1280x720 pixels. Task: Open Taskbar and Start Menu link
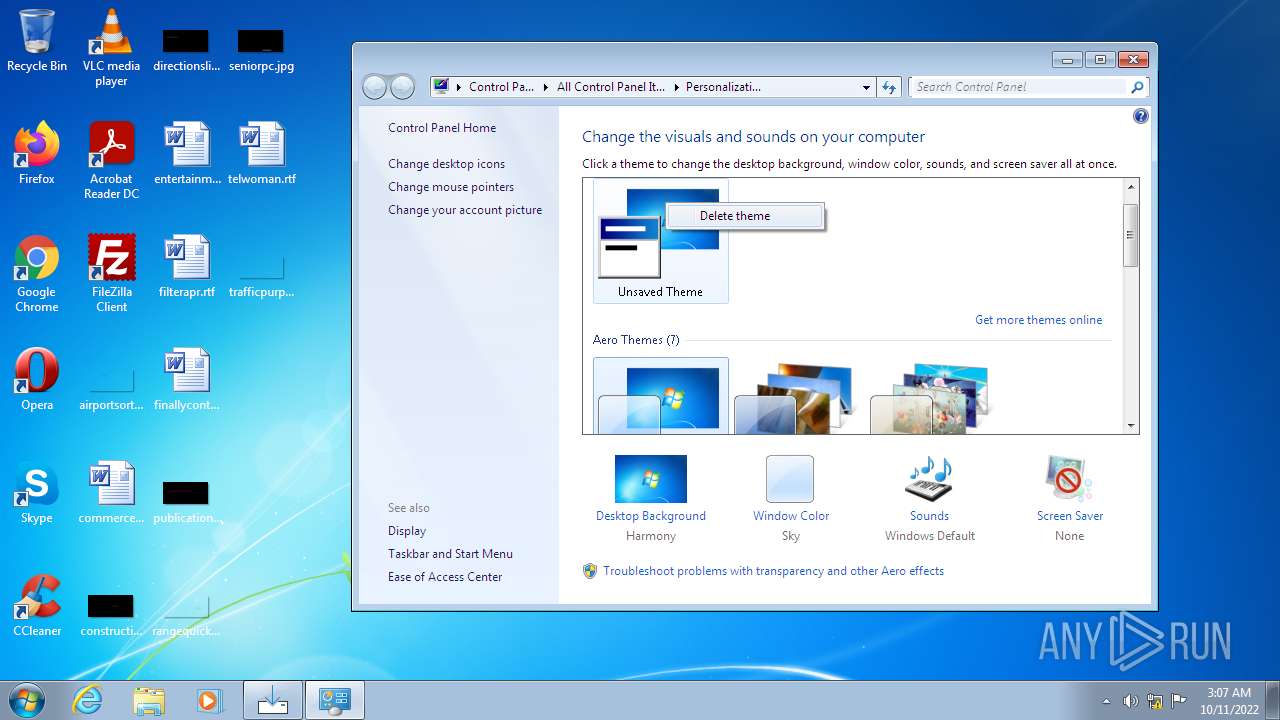tap(451, 554)
